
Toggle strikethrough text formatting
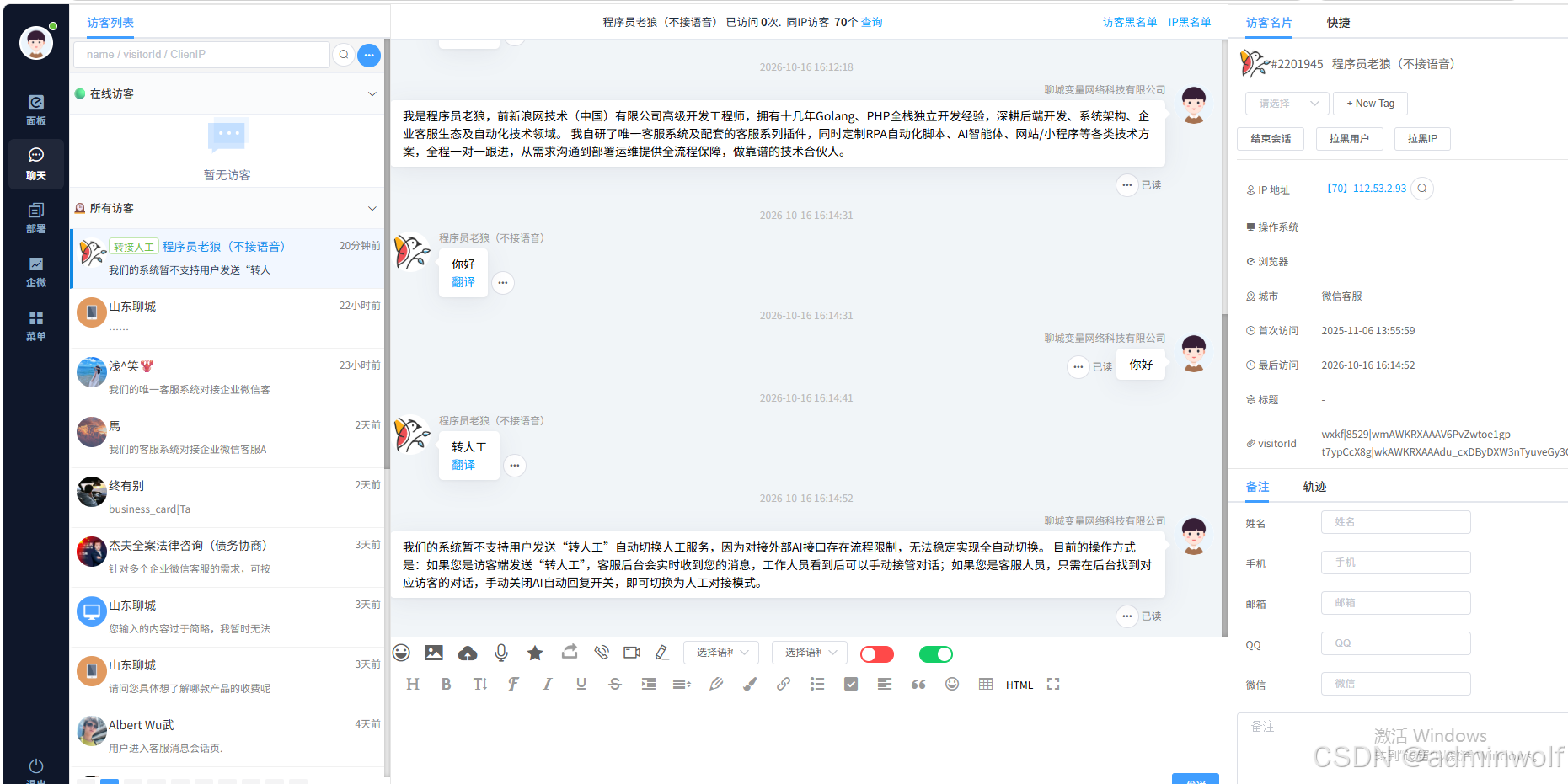click(x=615, y=685)
